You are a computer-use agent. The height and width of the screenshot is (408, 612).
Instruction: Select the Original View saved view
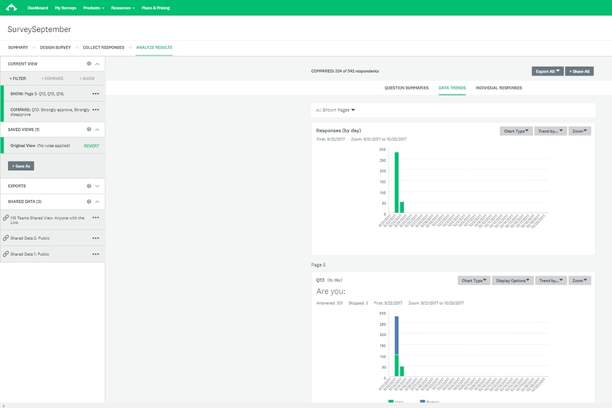point(40,146)
